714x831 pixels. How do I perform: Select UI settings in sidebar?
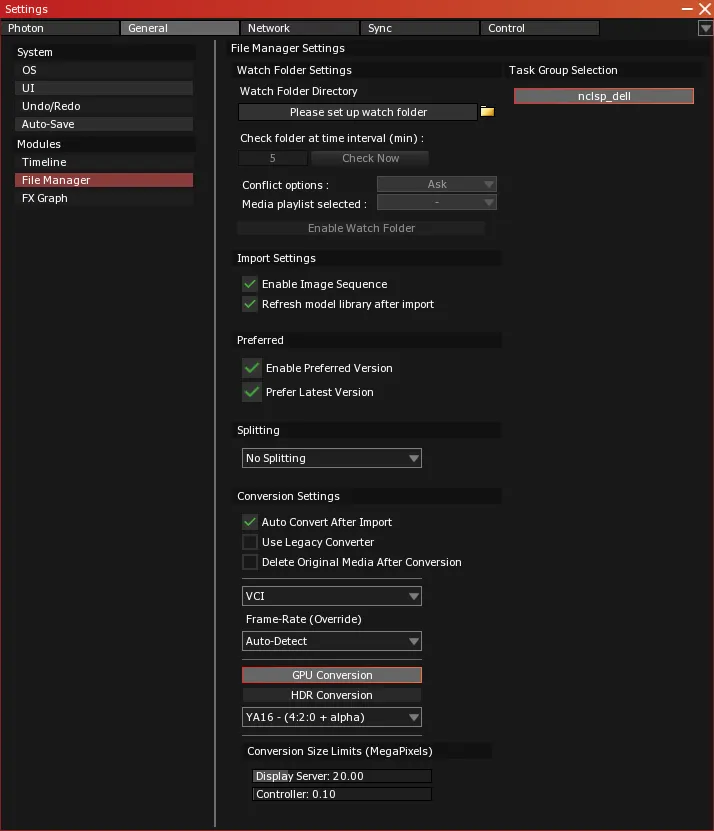point(104,88)
